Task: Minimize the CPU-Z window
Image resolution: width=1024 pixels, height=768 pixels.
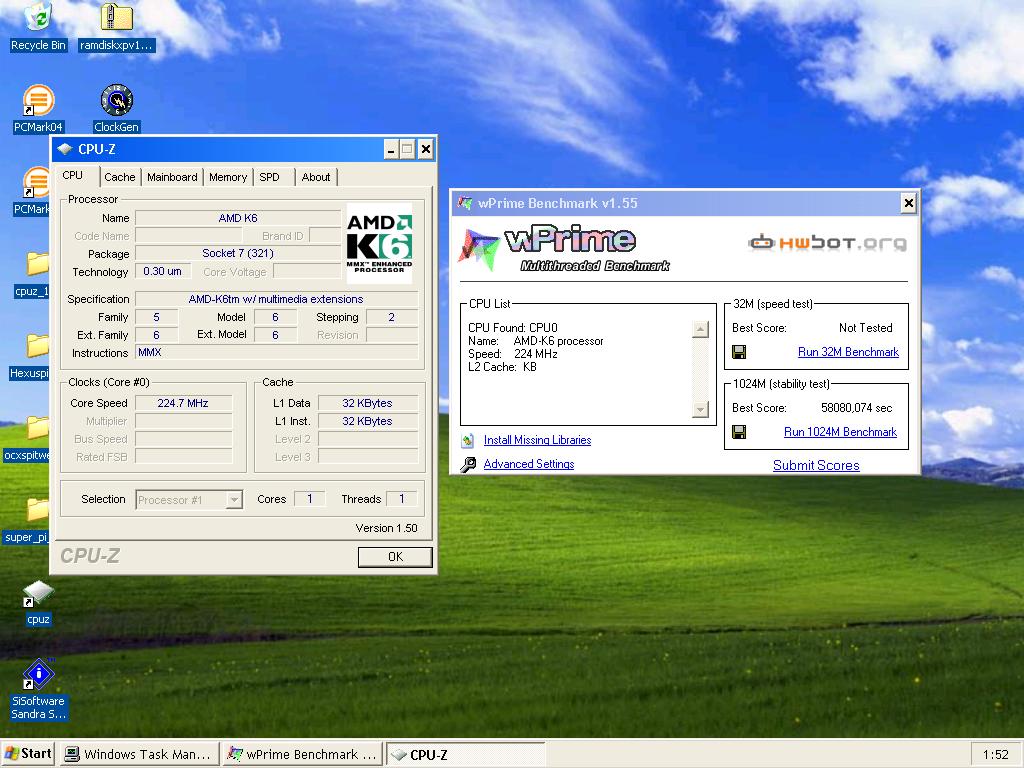Action: point(391,150)
